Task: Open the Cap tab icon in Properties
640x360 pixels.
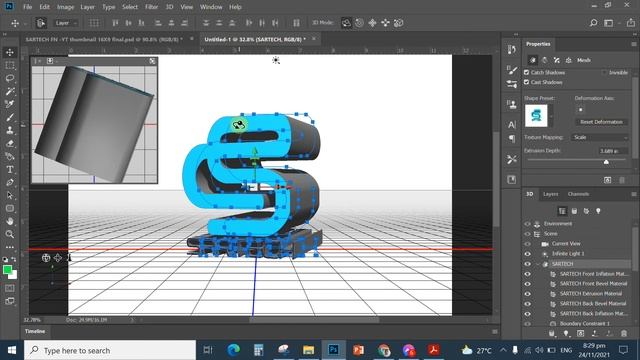Action: click(x=556, y=60)
